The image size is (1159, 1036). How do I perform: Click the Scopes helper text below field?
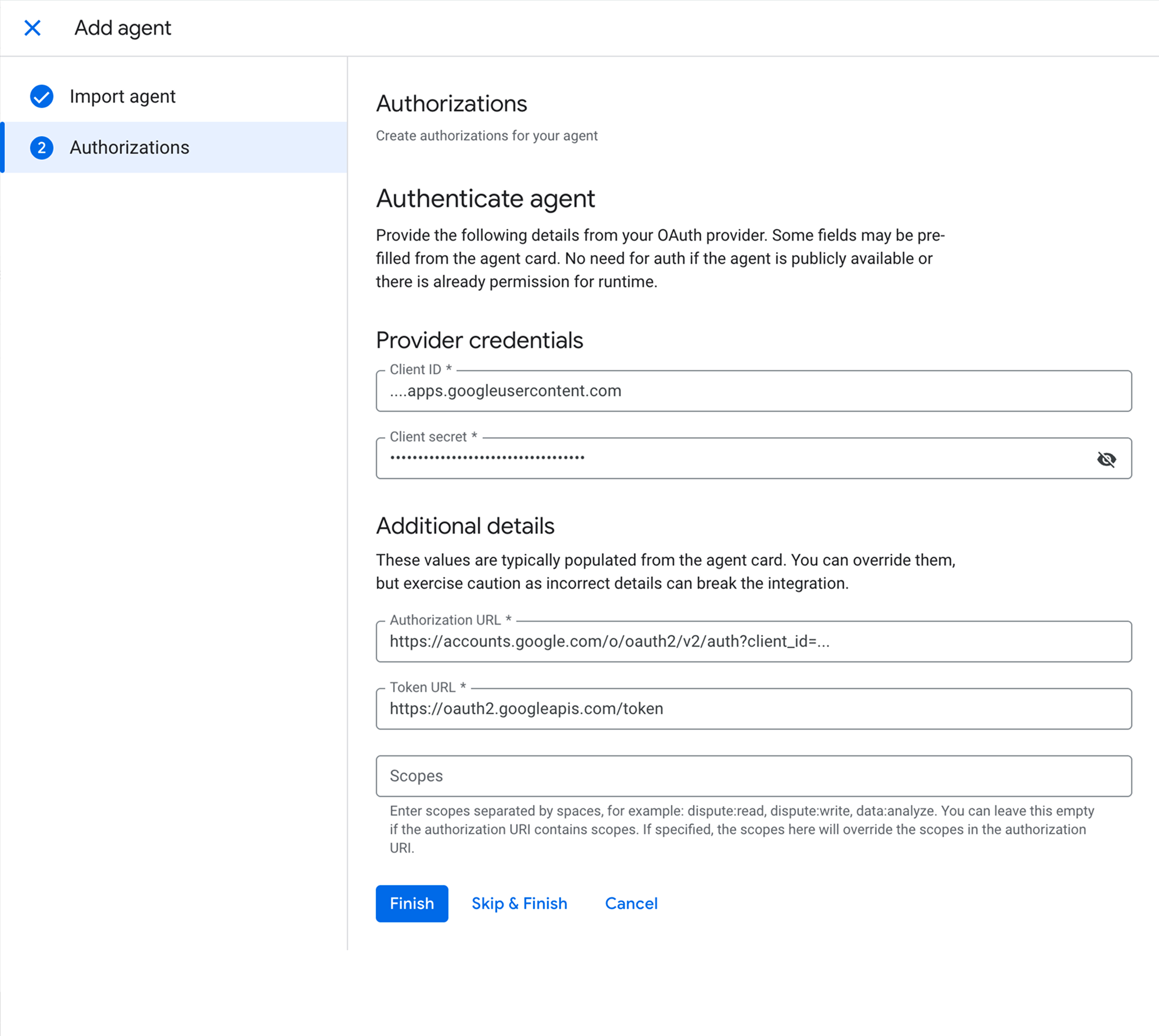(x=741, y=829)
